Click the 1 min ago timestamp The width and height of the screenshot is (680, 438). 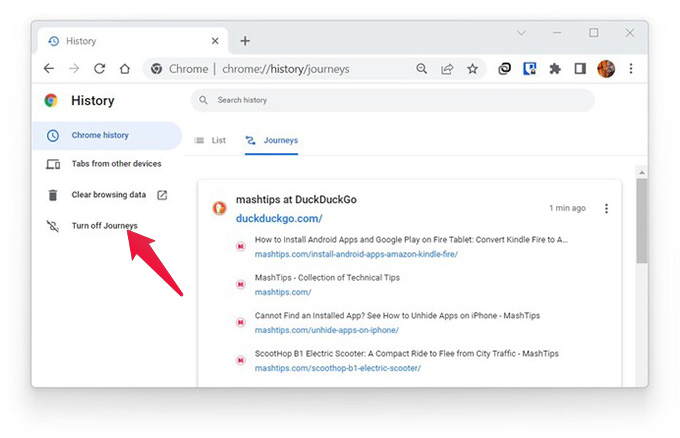(567, 208)
